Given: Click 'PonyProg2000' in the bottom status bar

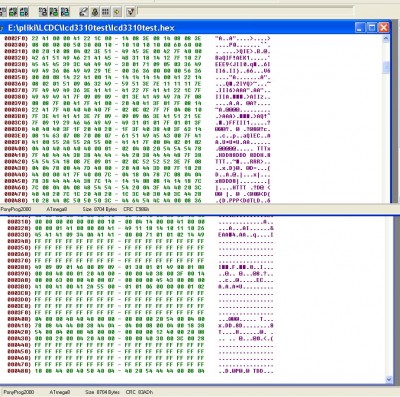Looking at the screenshot, I should click(19, 392).
